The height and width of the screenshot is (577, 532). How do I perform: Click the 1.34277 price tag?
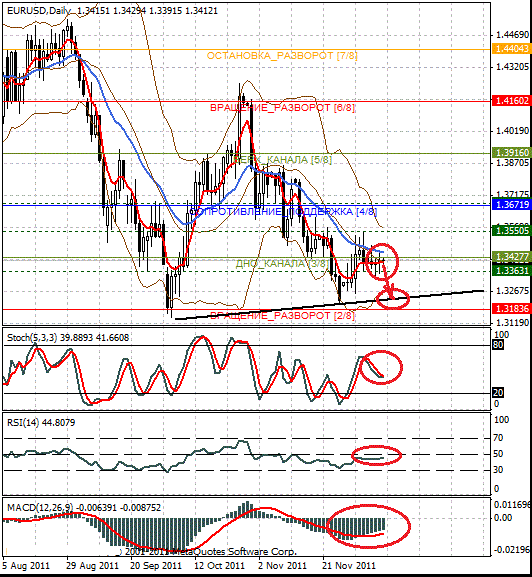(512, 256)
